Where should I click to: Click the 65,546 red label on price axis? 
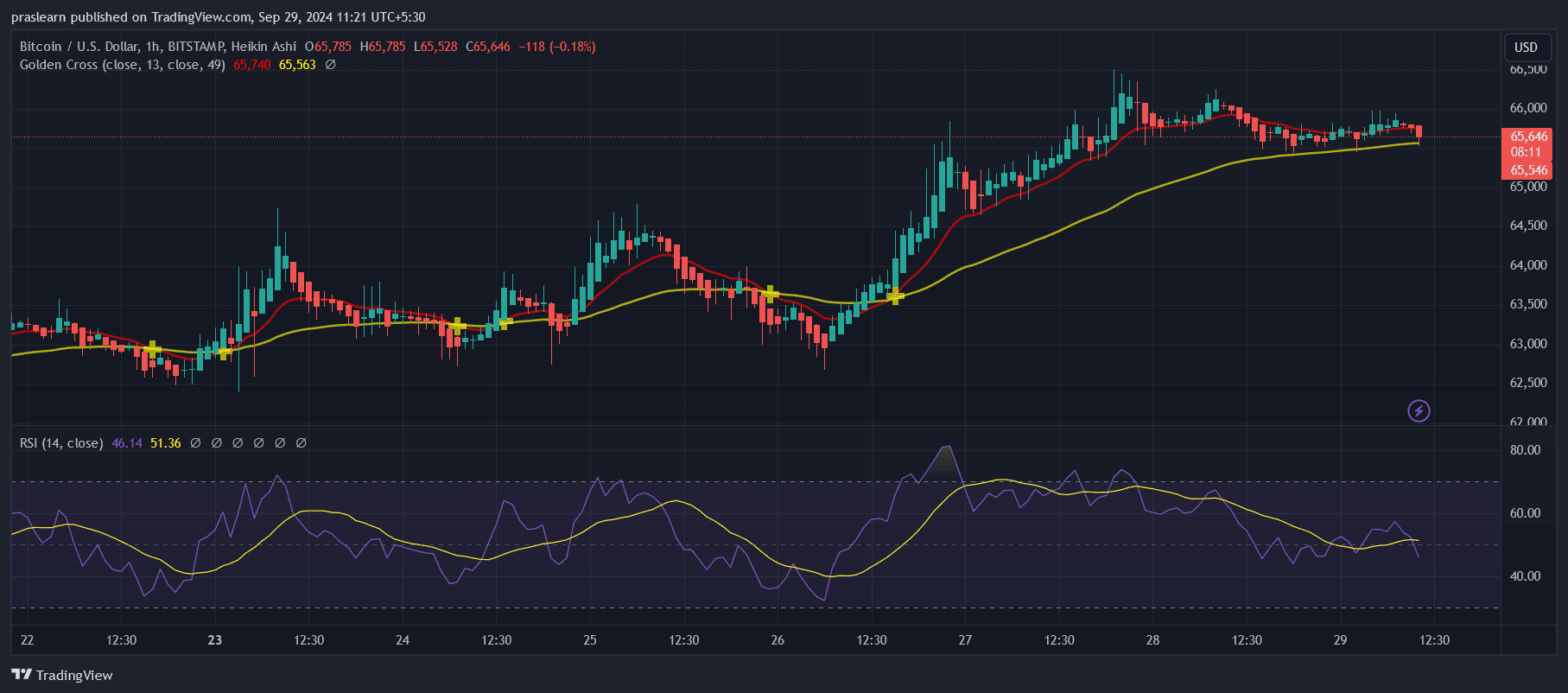[1528, 170]
